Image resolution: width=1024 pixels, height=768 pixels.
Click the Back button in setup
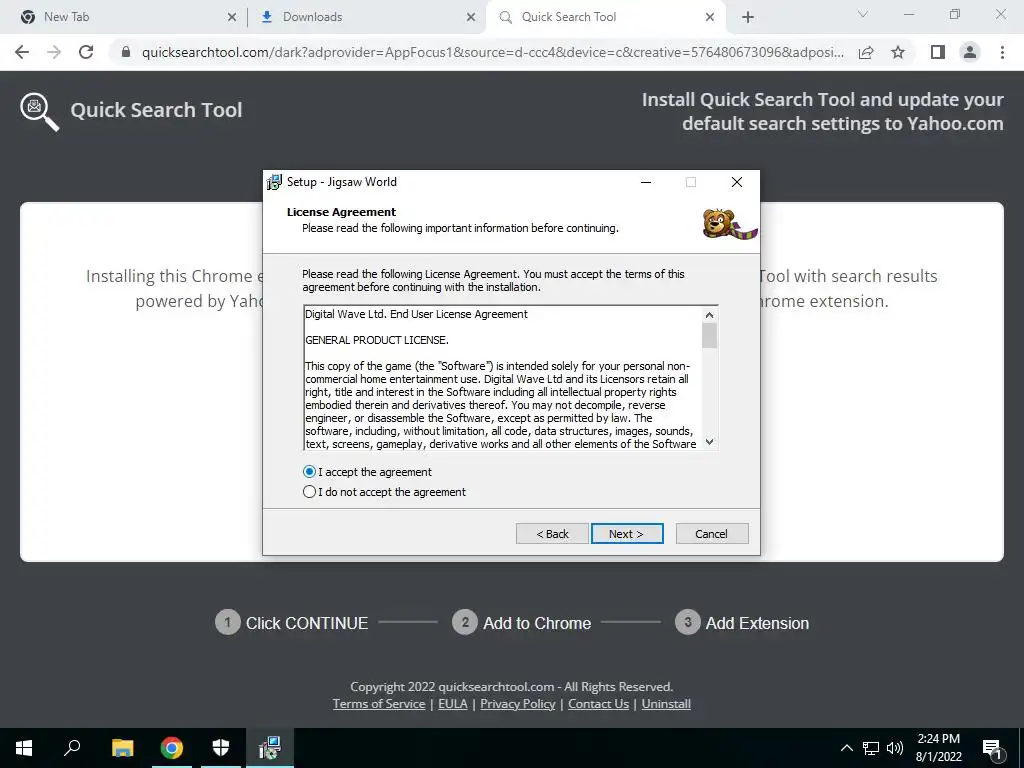(552, 534)
